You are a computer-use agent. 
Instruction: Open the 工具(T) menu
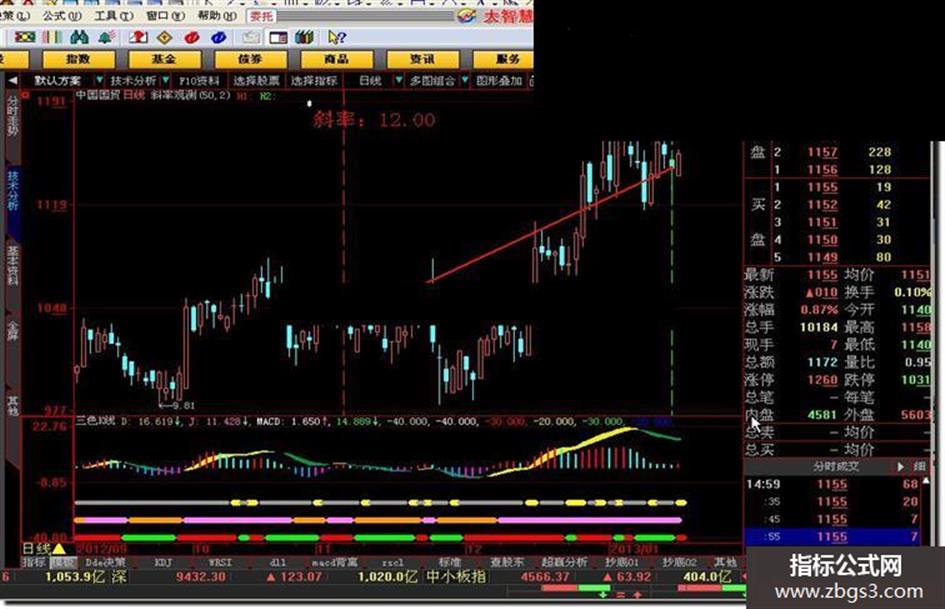(114, 16)
